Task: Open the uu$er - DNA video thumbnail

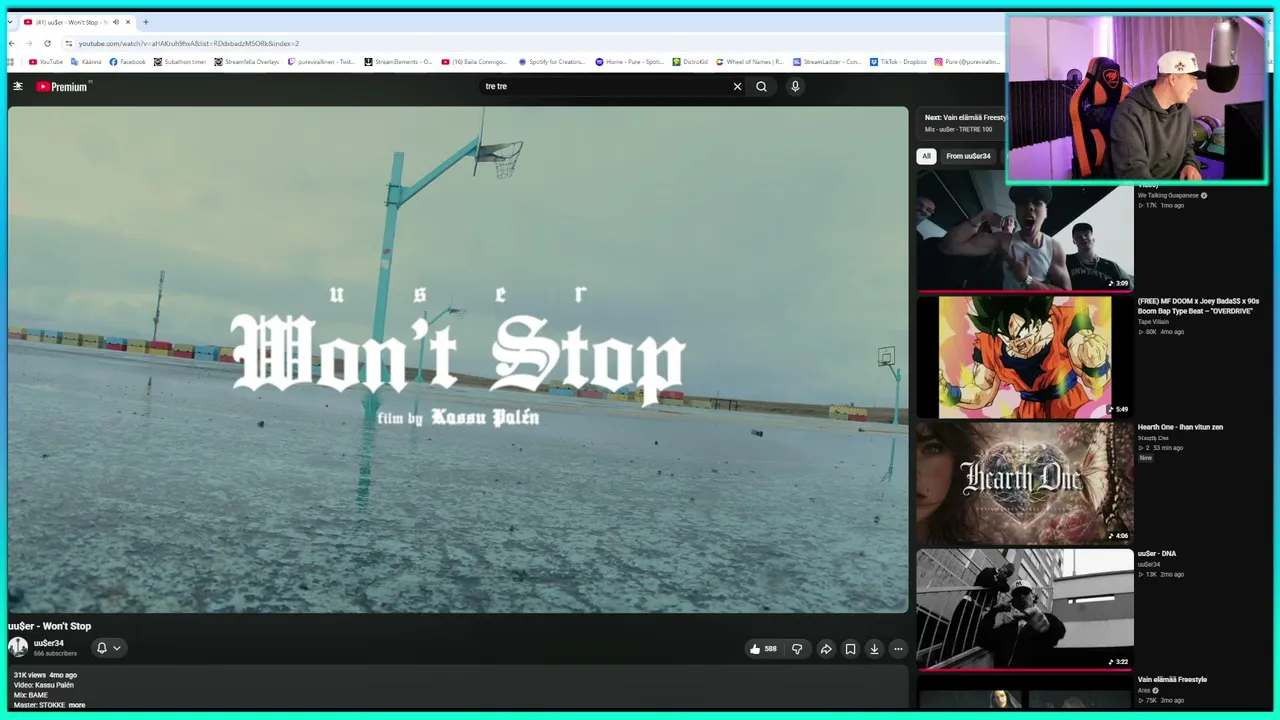Action: [x=1025, y=609]
